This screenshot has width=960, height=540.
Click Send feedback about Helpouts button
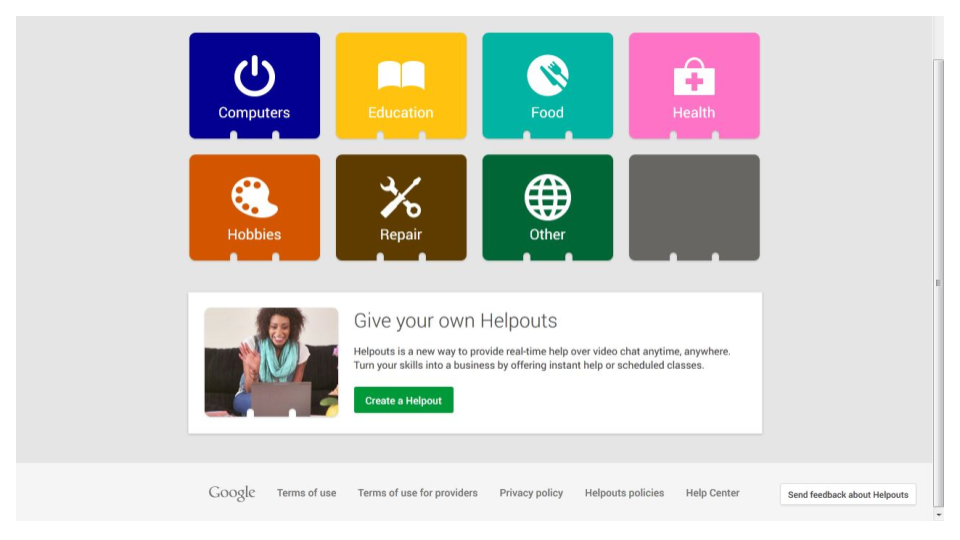point(848,495)
